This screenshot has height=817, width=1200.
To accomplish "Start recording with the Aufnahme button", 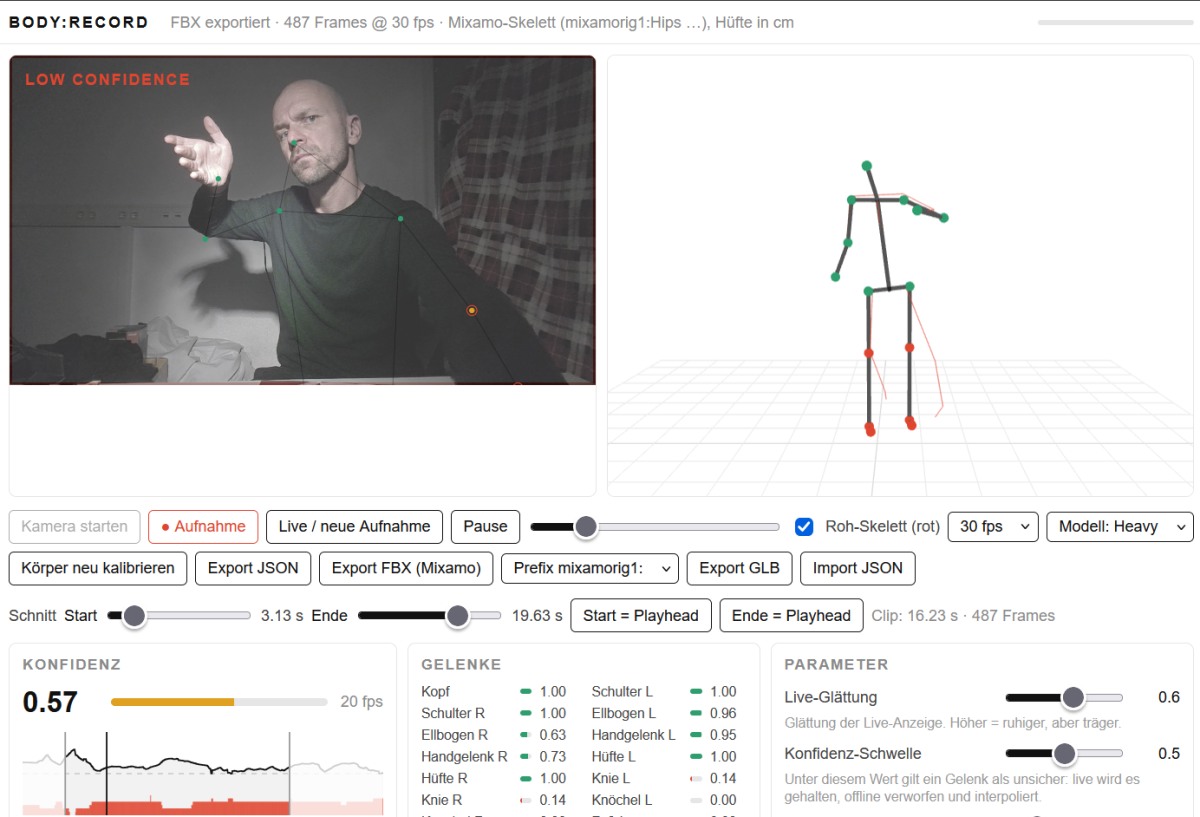I will (x=203, y=526).
